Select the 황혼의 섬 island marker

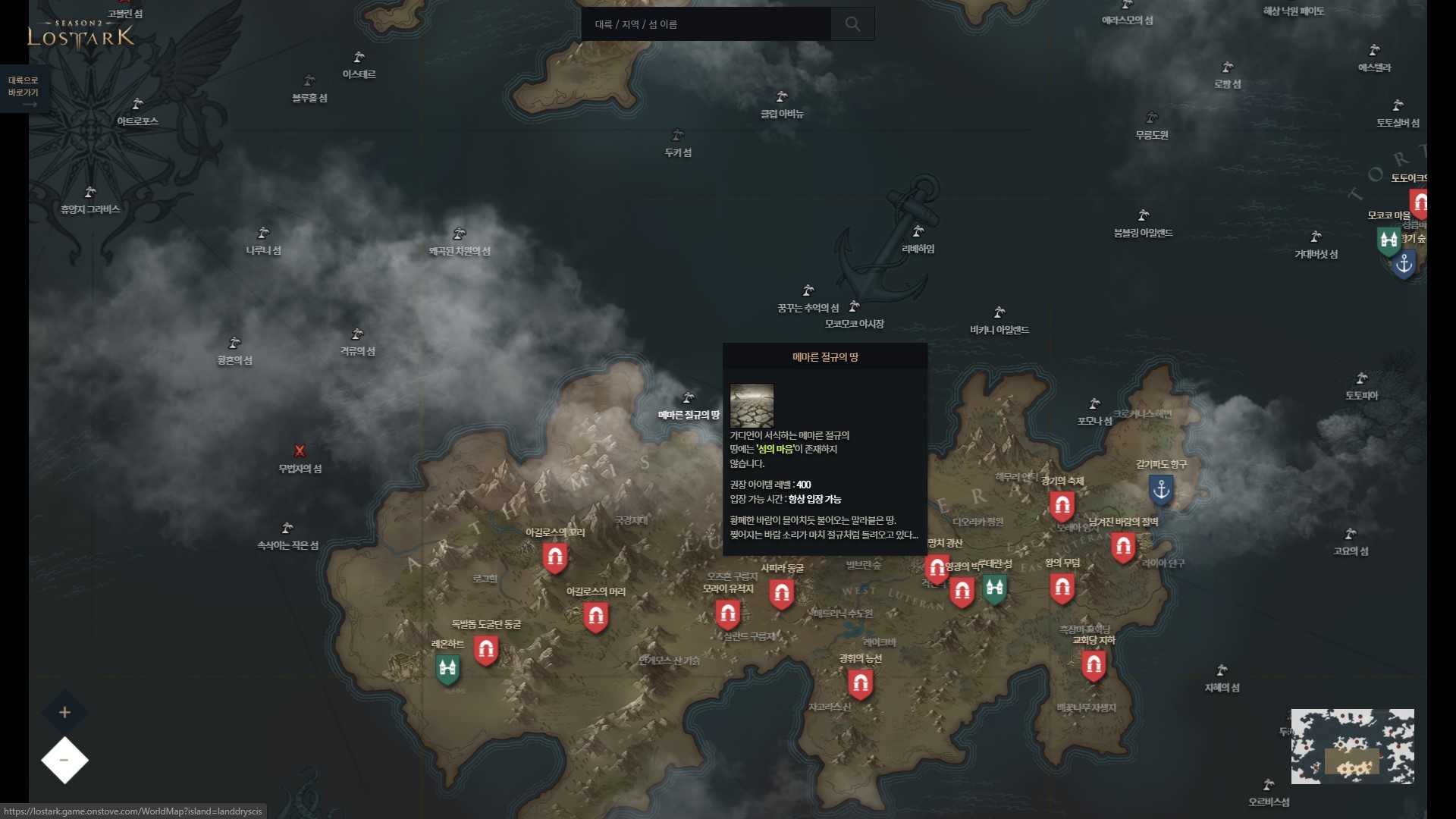pyautogui.click(x=234, y=344)
